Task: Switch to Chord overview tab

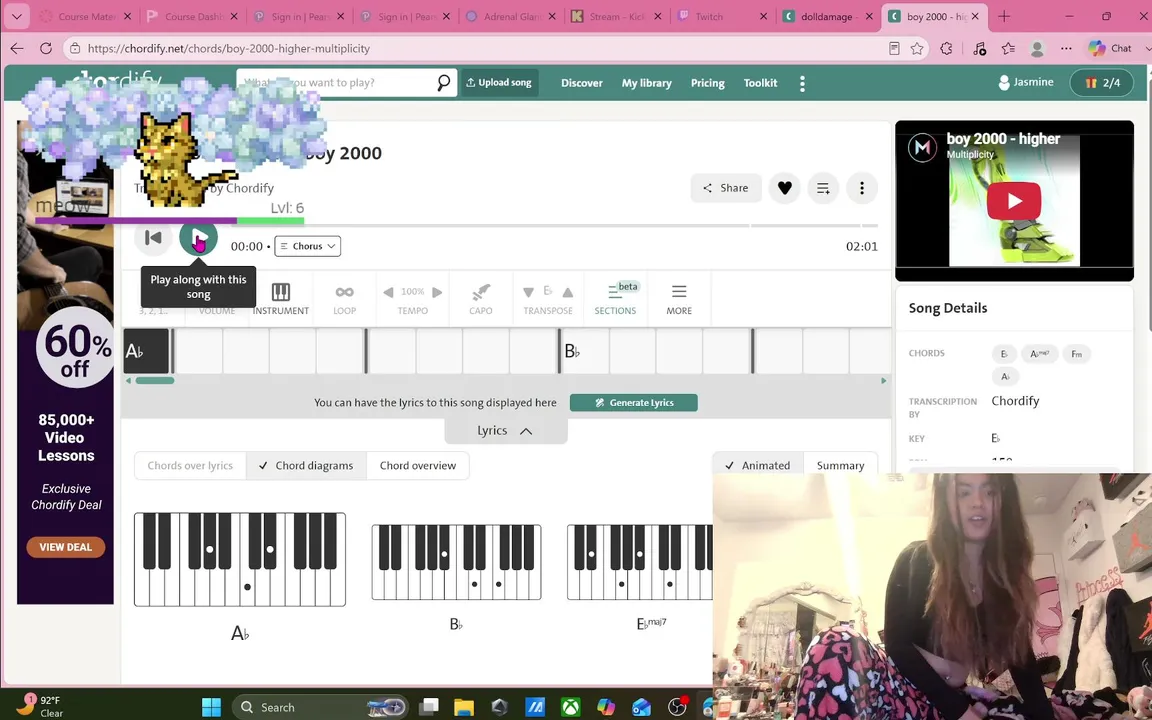Action: click(417, 466)
